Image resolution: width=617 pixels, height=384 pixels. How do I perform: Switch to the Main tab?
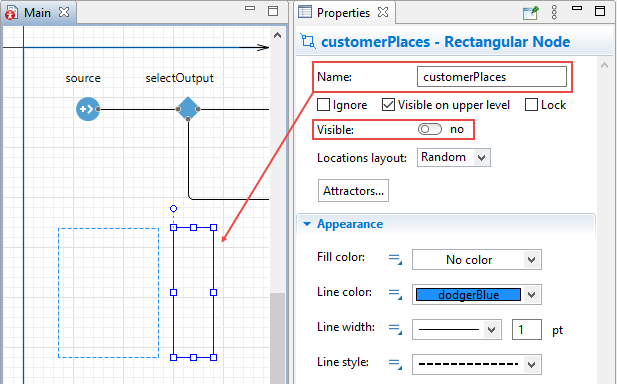coord(37,13)
